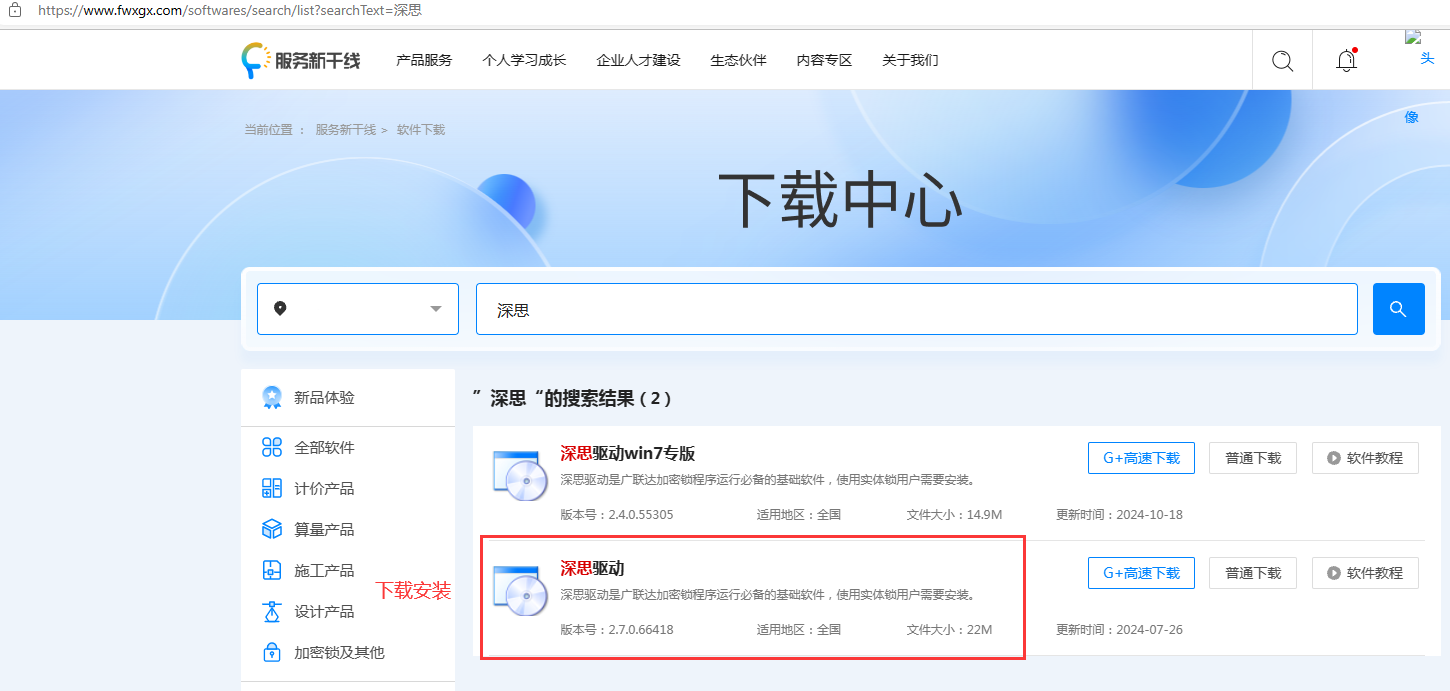Click the 文件大小：14.9M text
The width and height of the screenshot is (1450, 691).
[954, 515]
